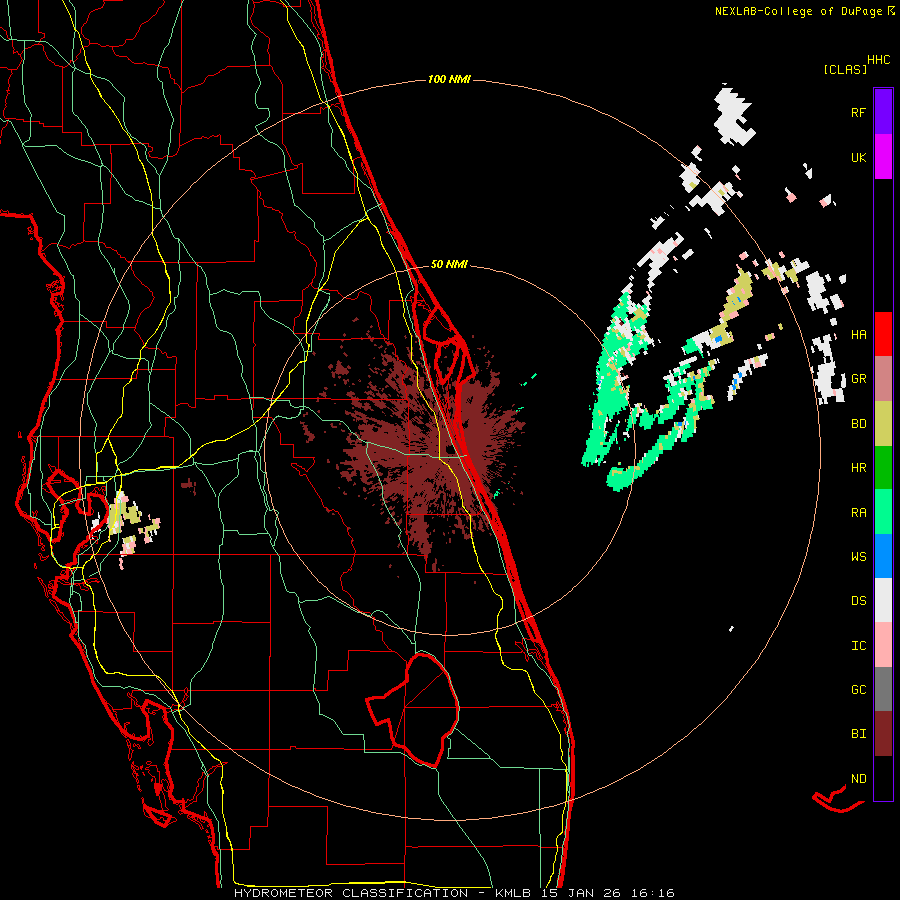Click the 16:16 timestamp in the caption

tap(654, 893)
